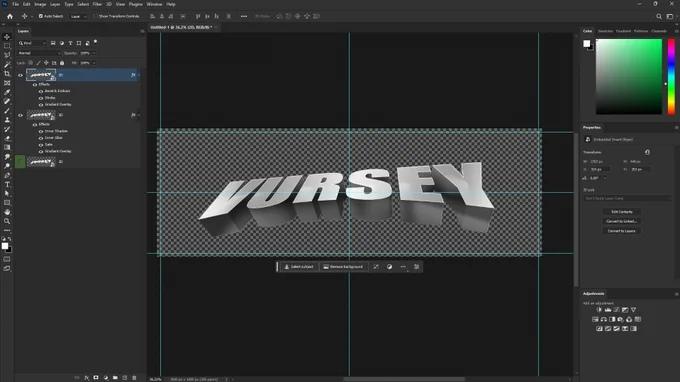Click the Edit Contents button
The image size is (680, 382).
pos(622,212)
